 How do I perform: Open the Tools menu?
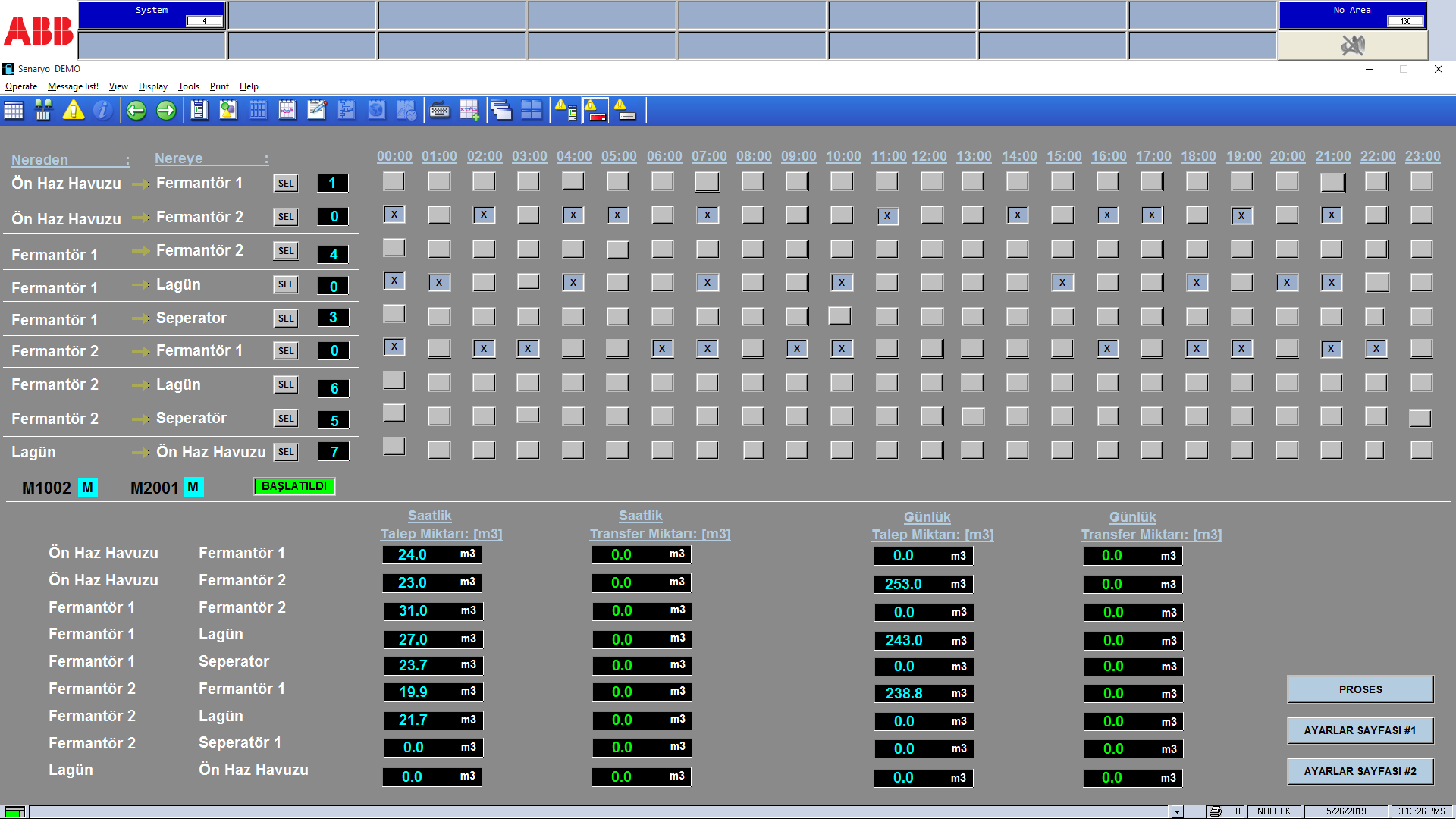click(188, 86)
